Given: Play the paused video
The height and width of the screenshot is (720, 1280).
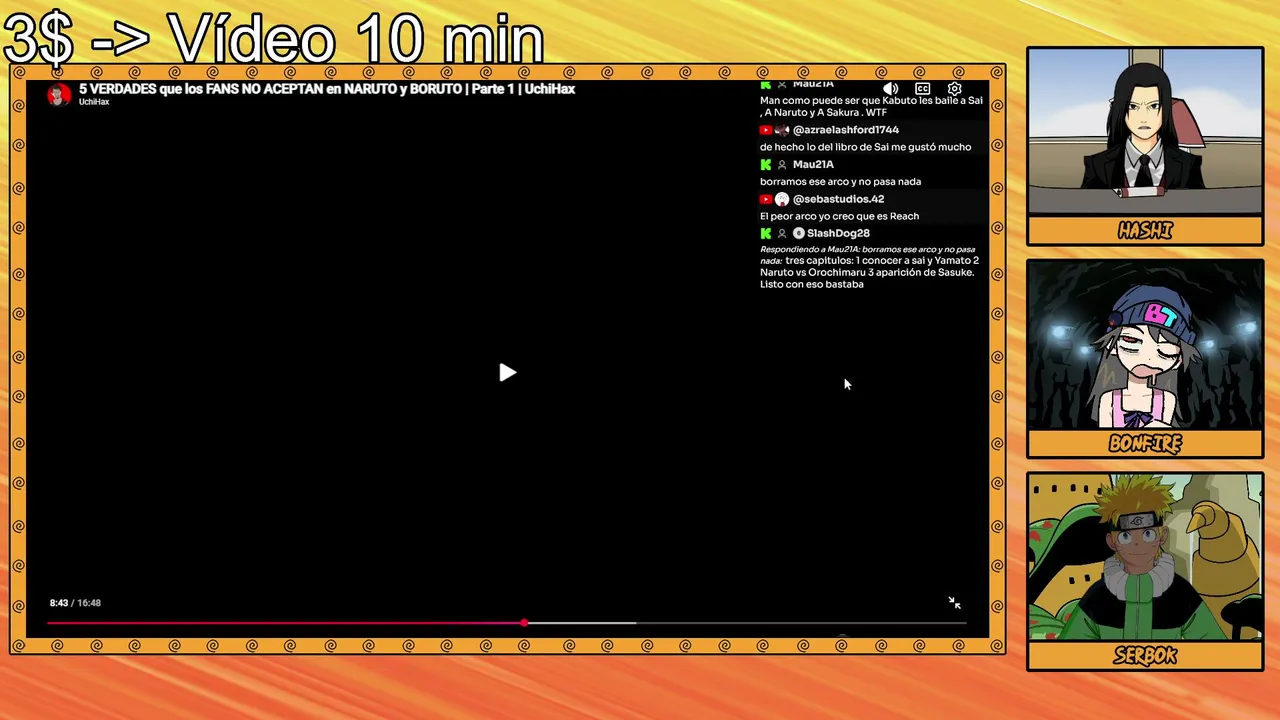Looking at the screenshot, I should coord(507,373).
